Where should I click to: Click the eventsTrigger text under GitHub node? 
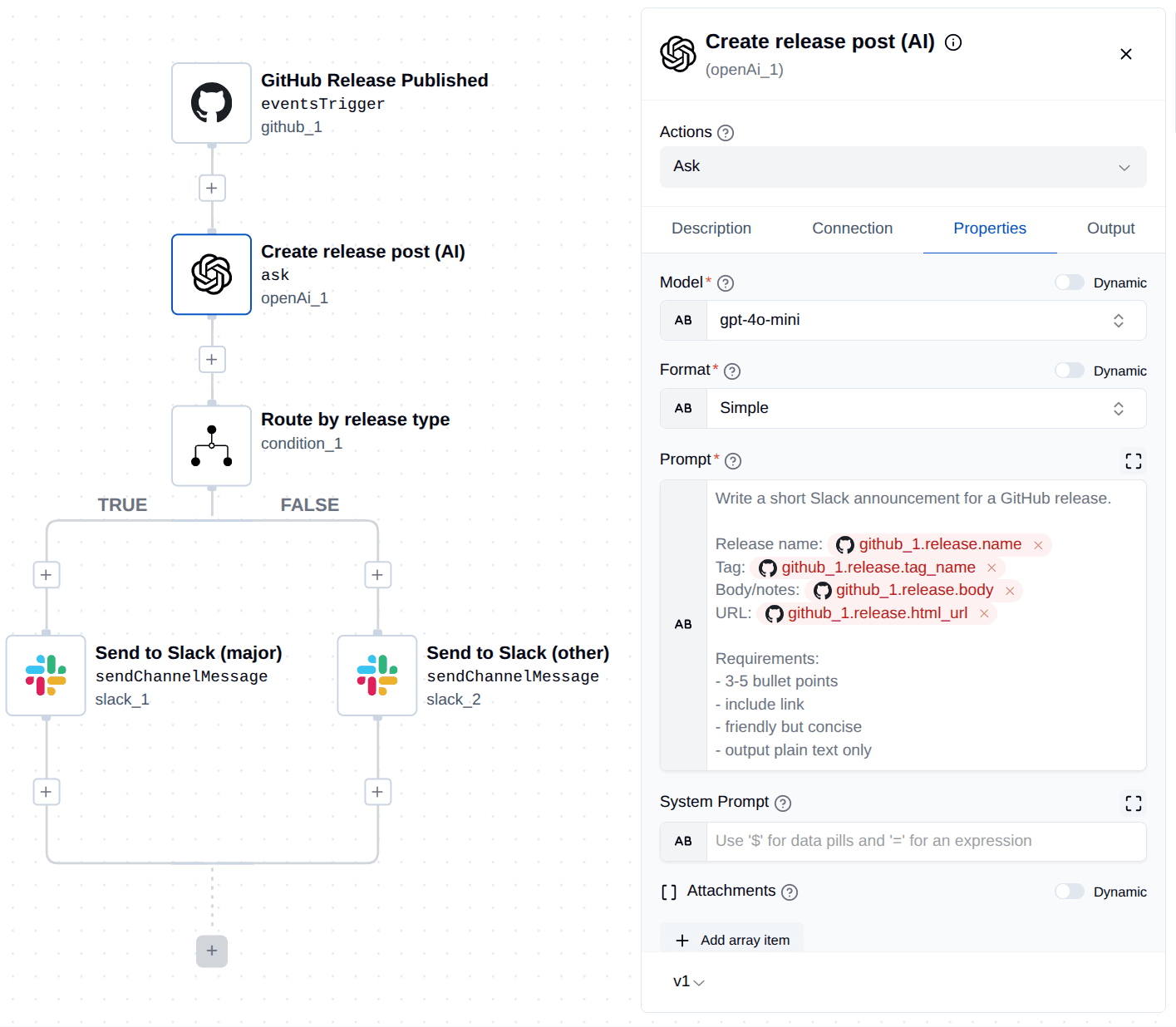click(322, 104)
